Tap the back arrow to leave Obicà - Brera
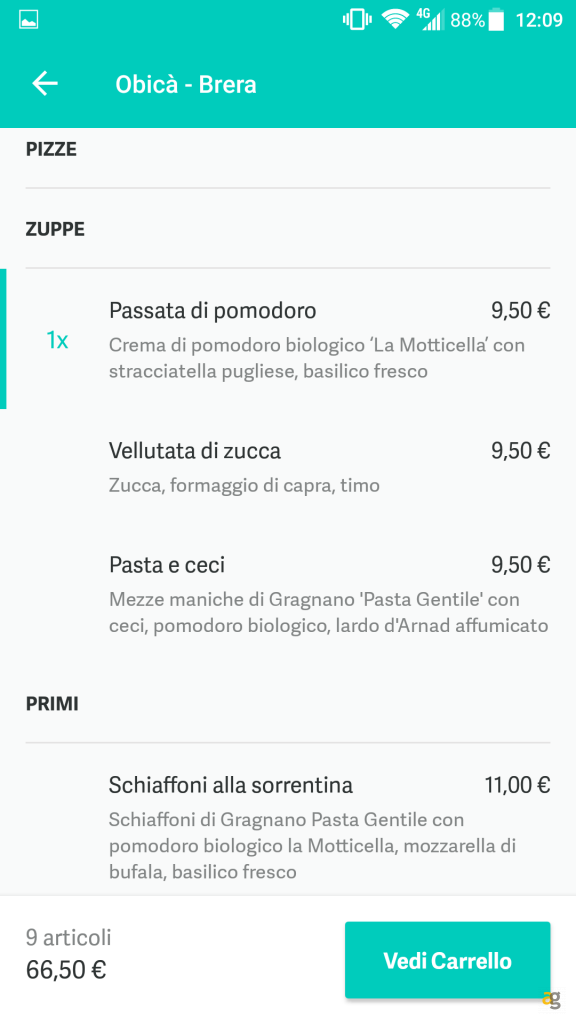The width and height of the screenshot is (576, 1024). point(44,84)
